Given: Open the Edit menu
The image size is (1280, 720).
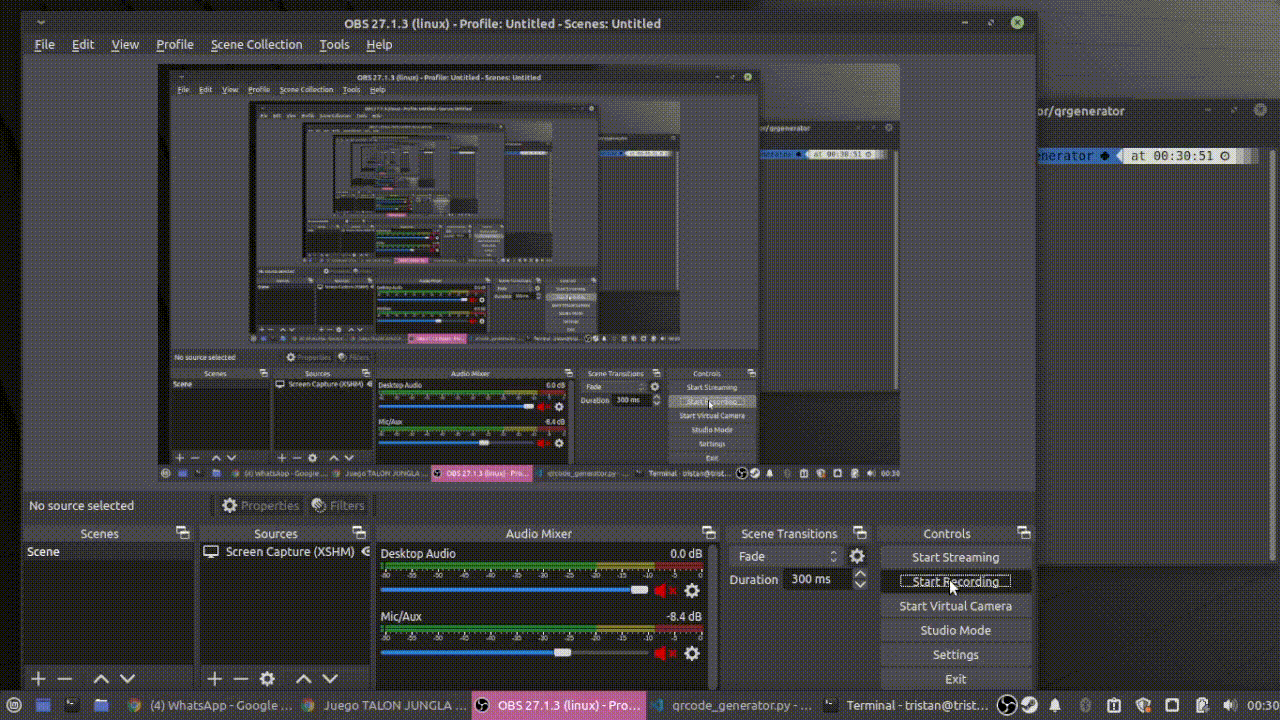Looking at the screenshot, I should 83,44.
